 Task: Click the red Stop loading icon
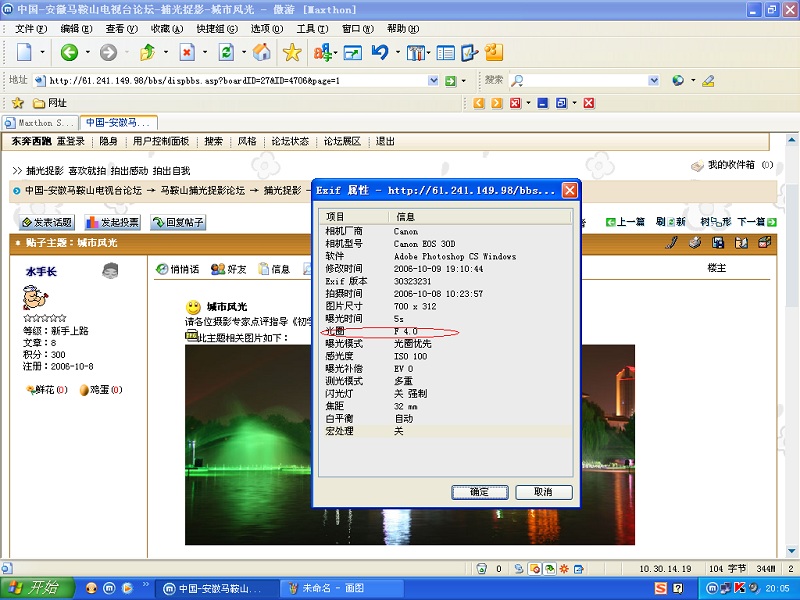(187, 52)
